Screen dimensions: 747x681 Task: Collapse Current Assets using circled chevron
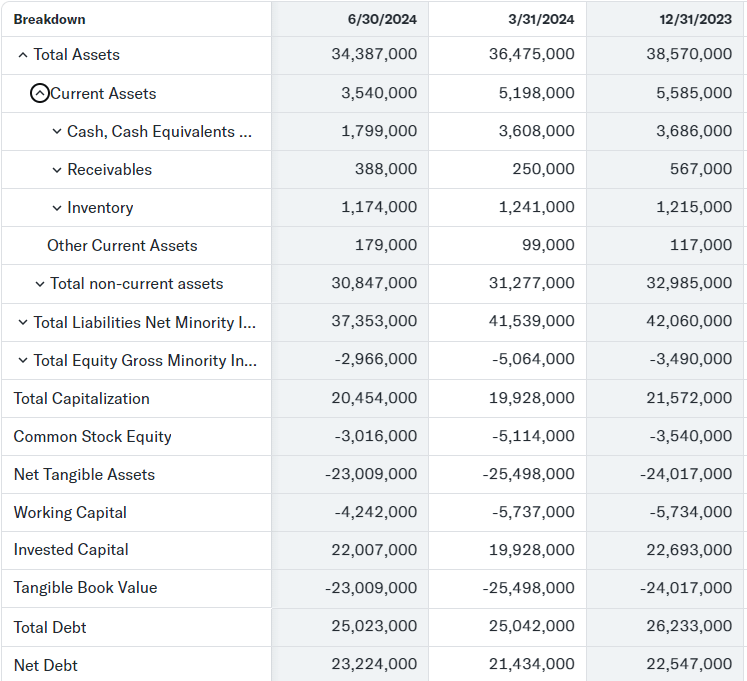[x=40, y=93]
